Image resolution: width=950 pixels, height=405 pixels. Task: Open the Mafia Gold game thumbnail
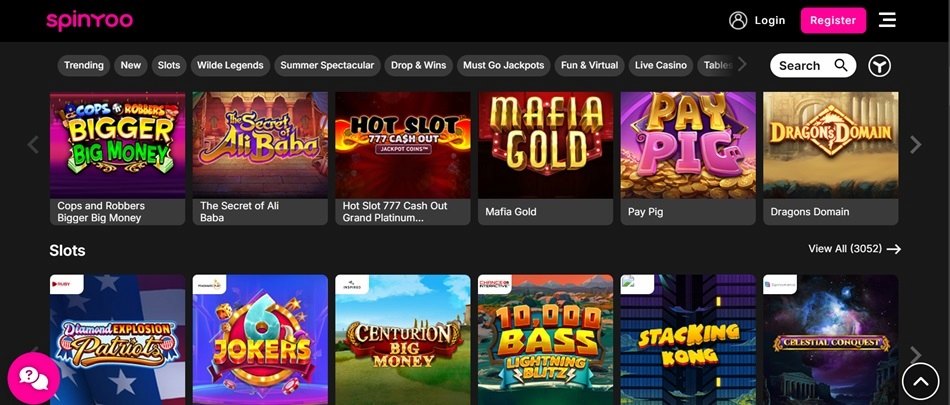click(x=545, y=146)
